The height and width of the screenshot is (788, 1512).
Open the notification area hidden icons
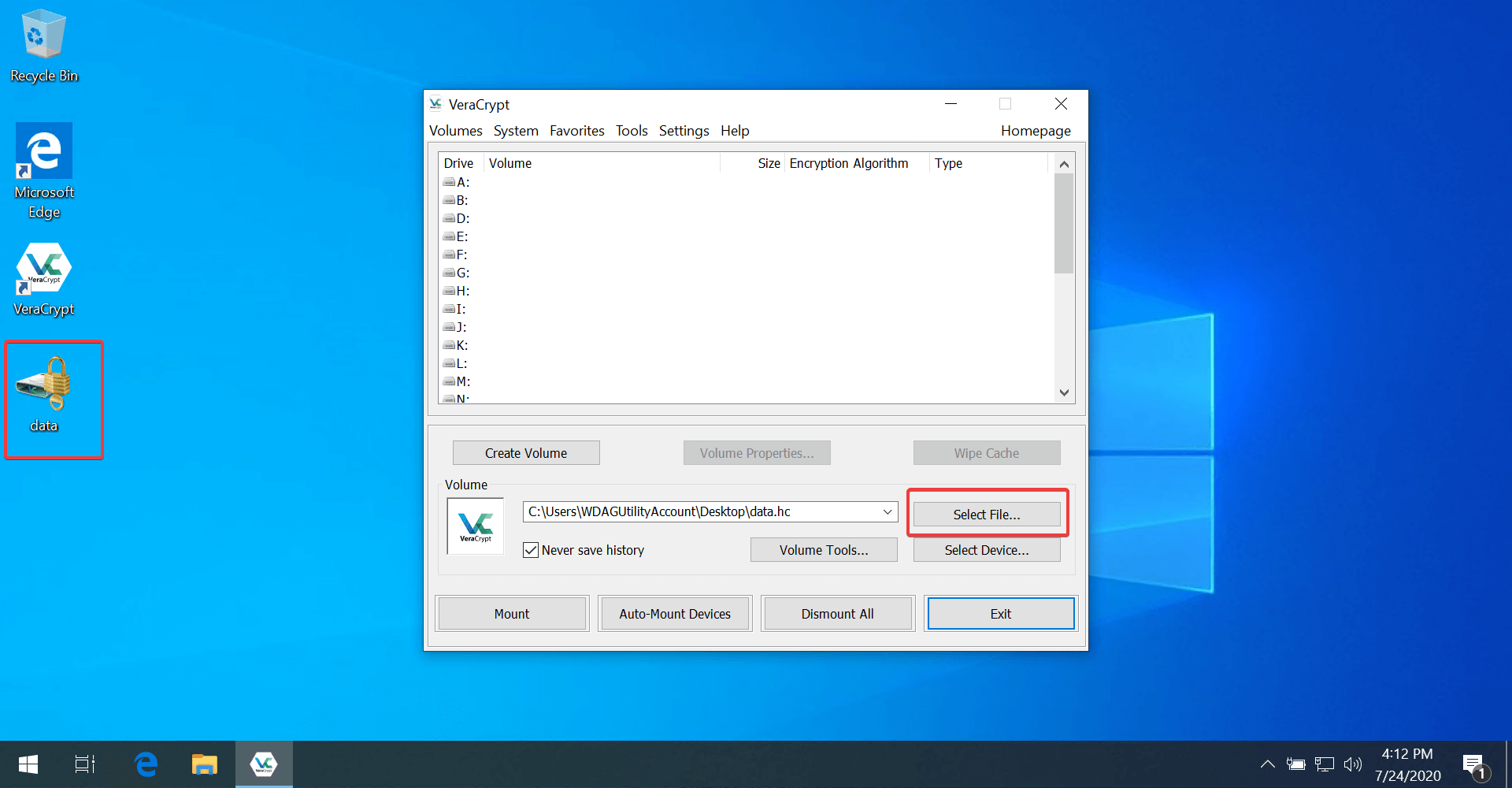pyautogui.click(x=1267, y=764)
